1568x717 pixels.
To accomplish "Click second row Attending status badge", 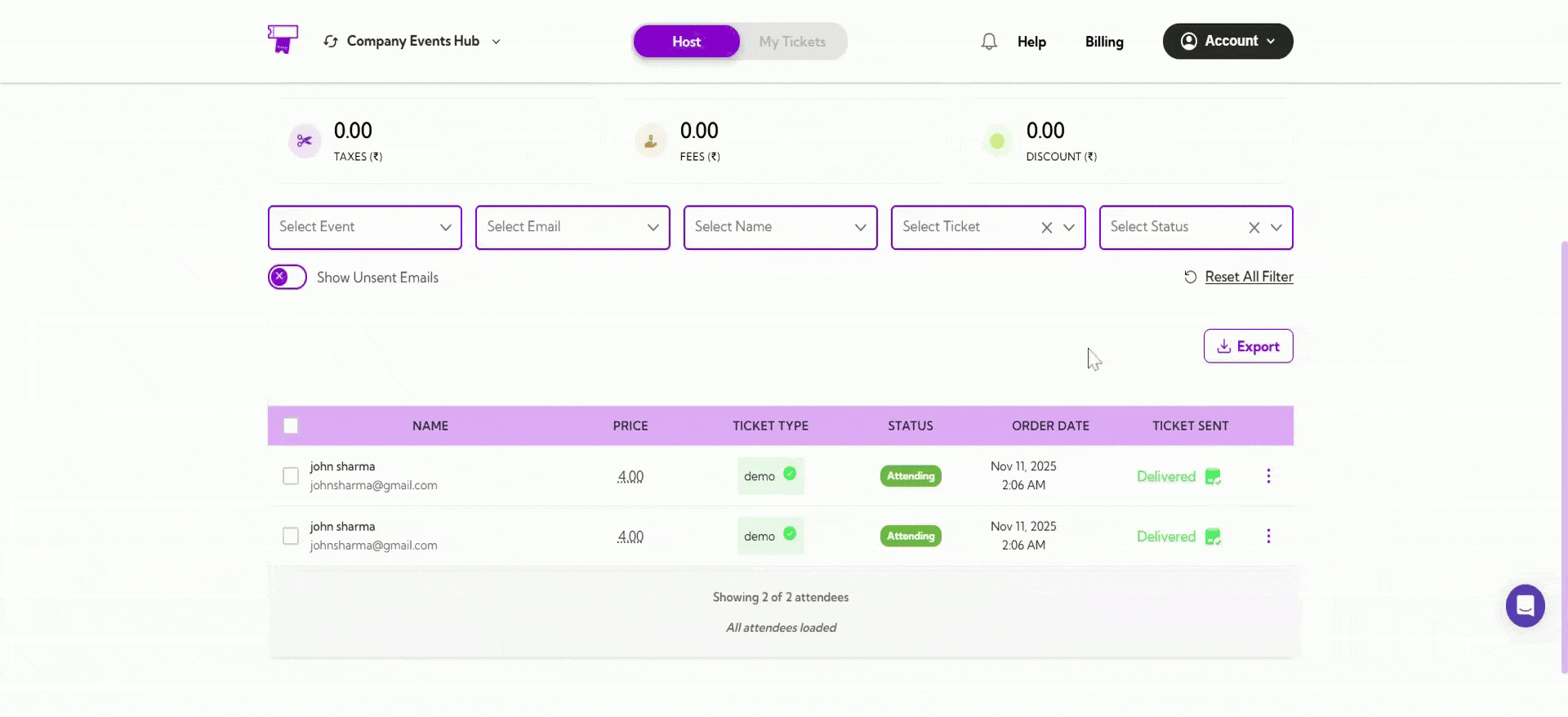I will tap(911, 536).
